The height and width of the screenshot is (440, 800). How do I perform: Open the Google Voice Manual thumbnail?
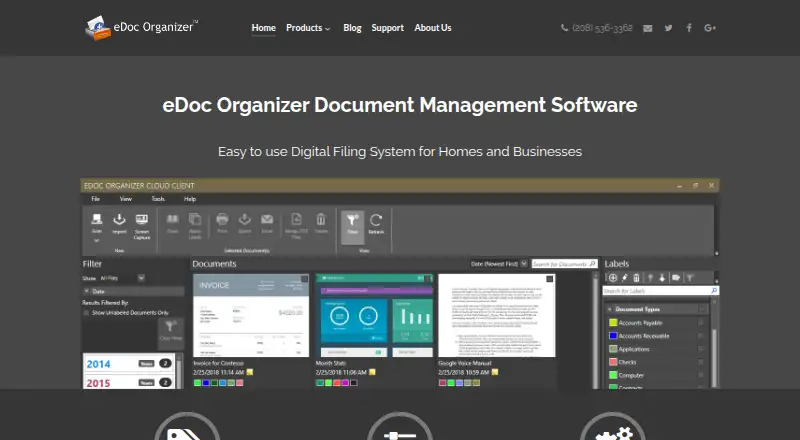(496, 315)
